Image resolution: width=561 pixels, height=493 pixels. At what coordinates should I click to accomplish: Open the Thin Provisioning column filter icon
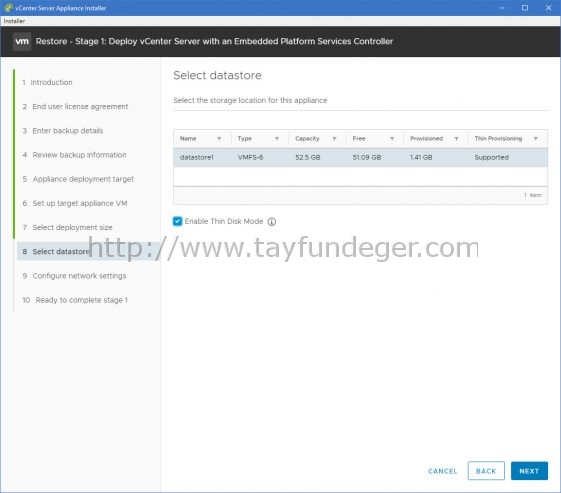(x=536, y=138)
